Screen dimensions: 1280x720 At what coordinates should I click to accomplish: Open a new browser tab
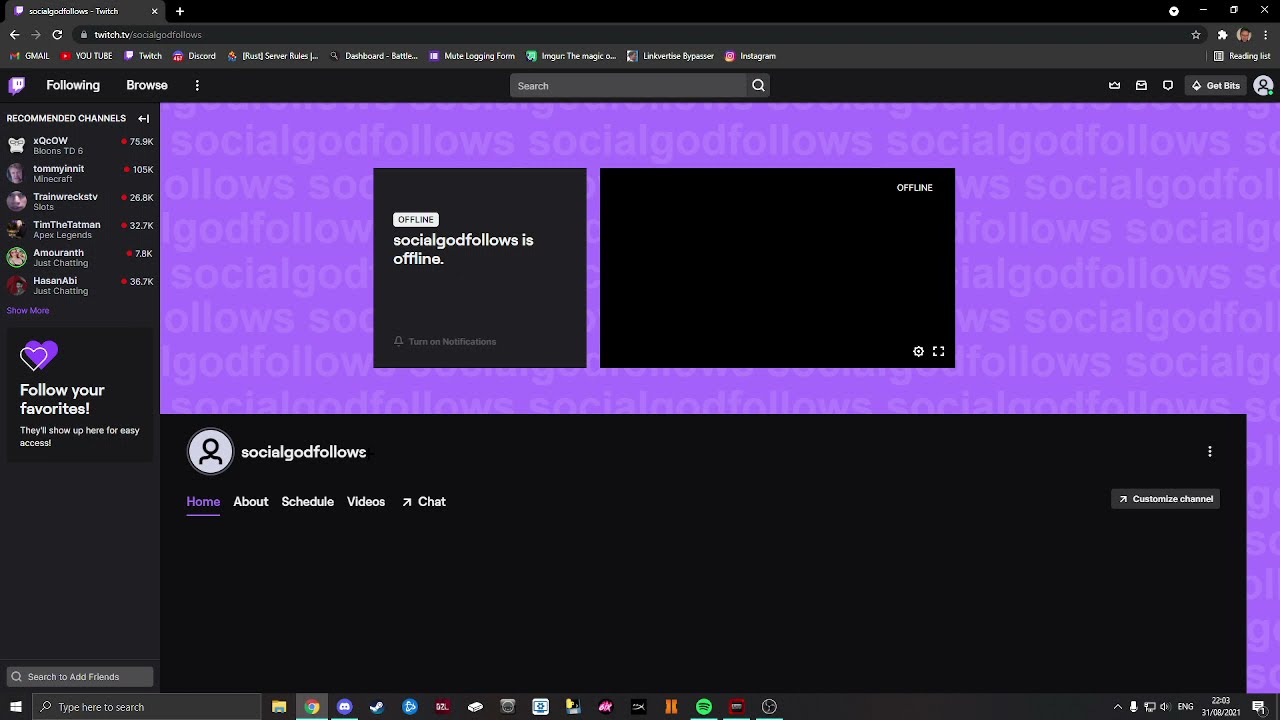[180, 11]
